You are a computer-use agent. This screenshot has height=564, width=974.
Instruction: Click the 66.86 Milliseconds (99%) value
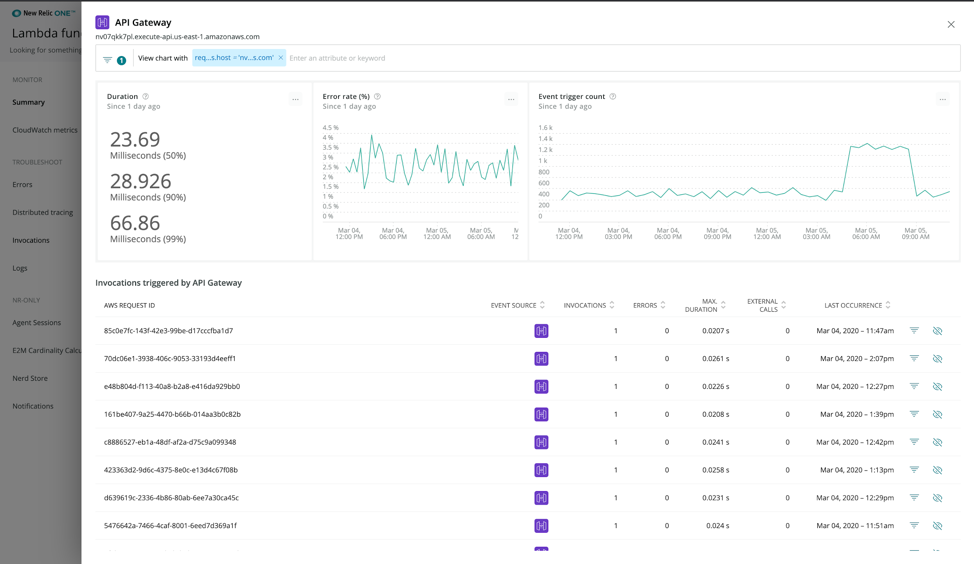[148, 229]
